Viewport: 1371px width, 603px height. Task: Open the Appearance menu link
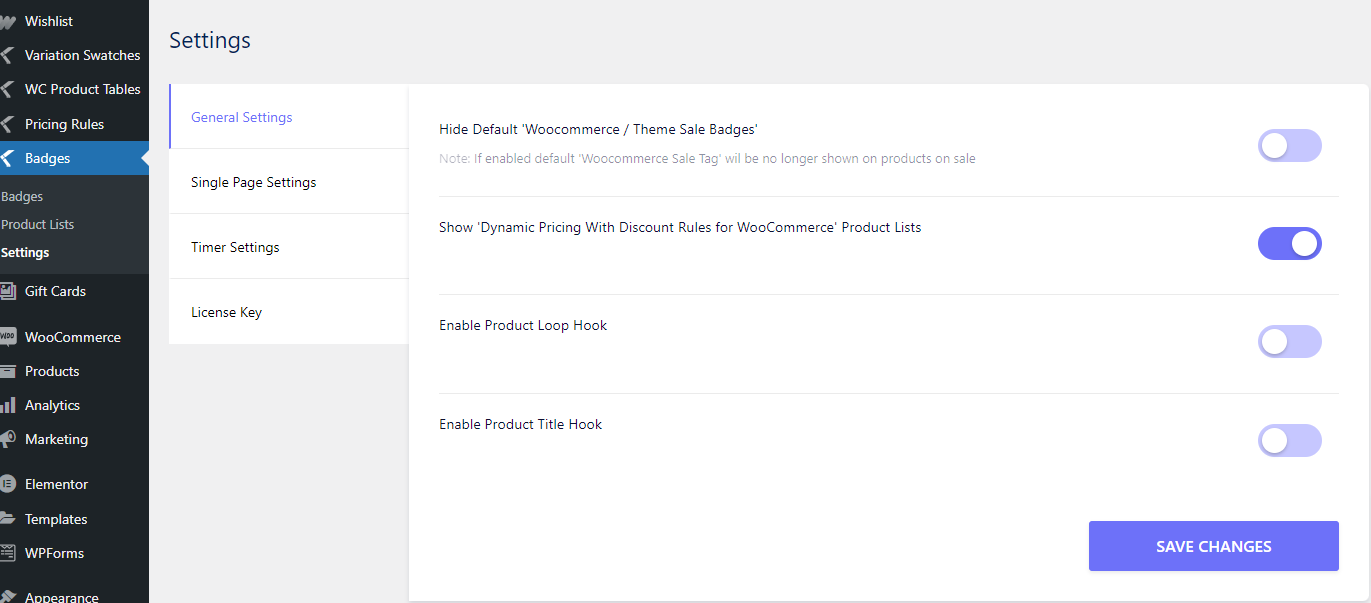point(62,597)
